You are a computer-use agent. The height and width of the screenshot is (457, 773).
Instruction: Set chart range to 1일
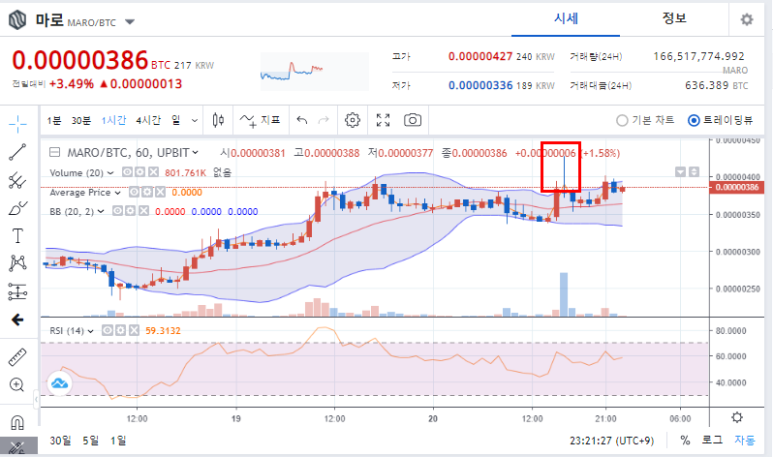[118, 440]
